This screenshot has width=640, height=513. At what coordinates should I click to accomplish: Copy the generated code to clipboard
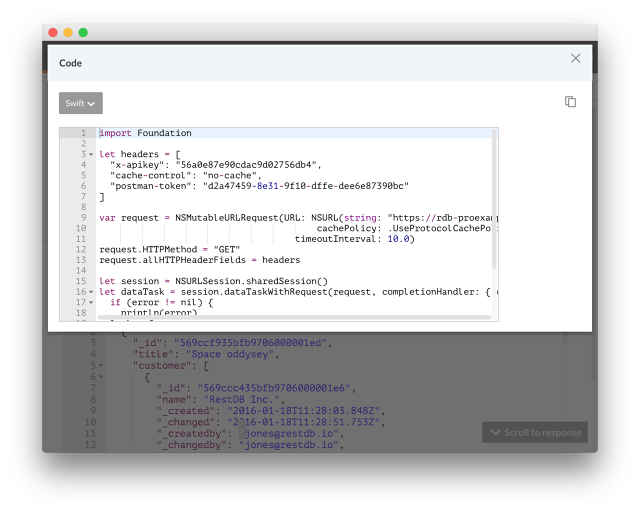pos(570,102)
